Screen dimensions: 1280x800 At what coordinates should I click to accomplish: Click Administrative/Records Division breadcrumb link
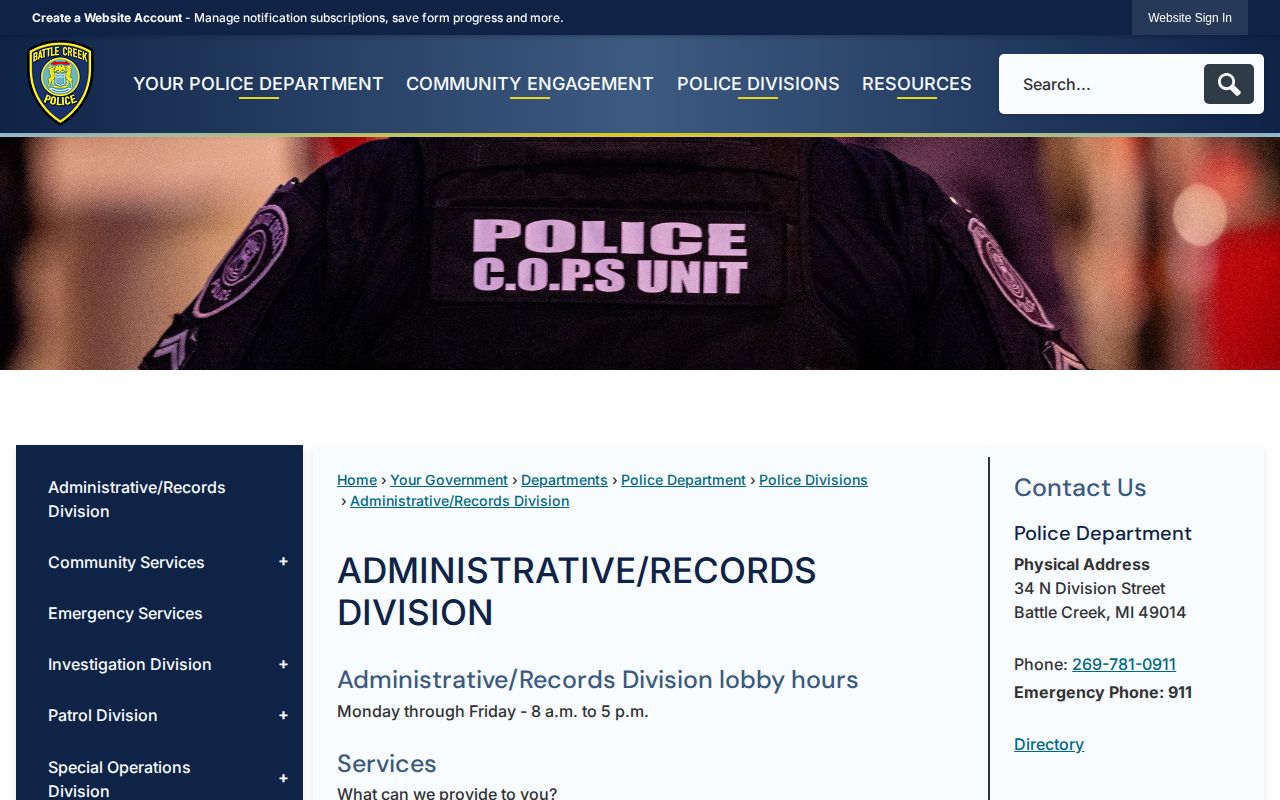point(459,501)
